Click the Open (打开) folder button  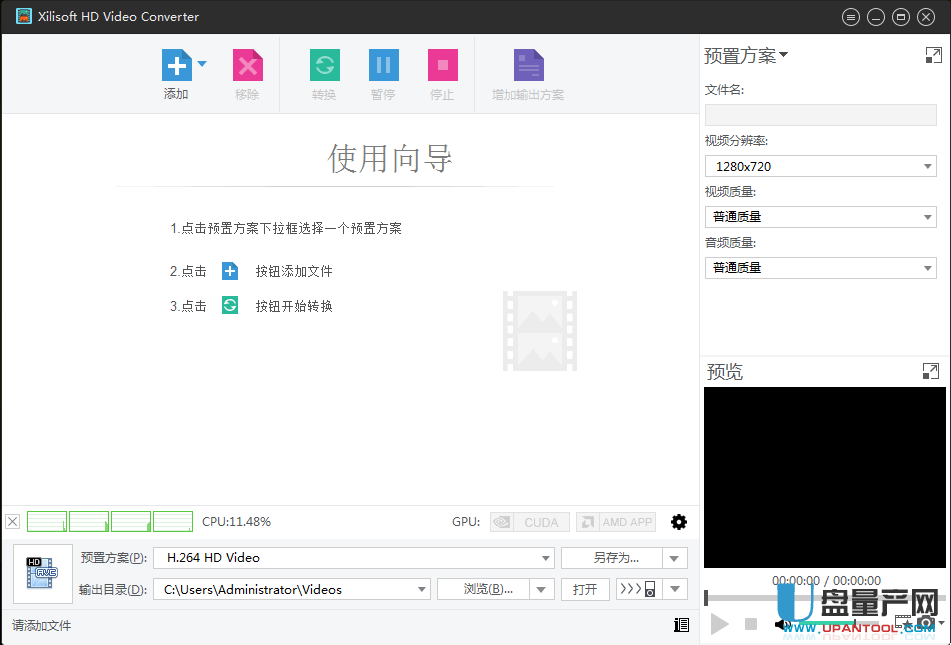[585, 590]
